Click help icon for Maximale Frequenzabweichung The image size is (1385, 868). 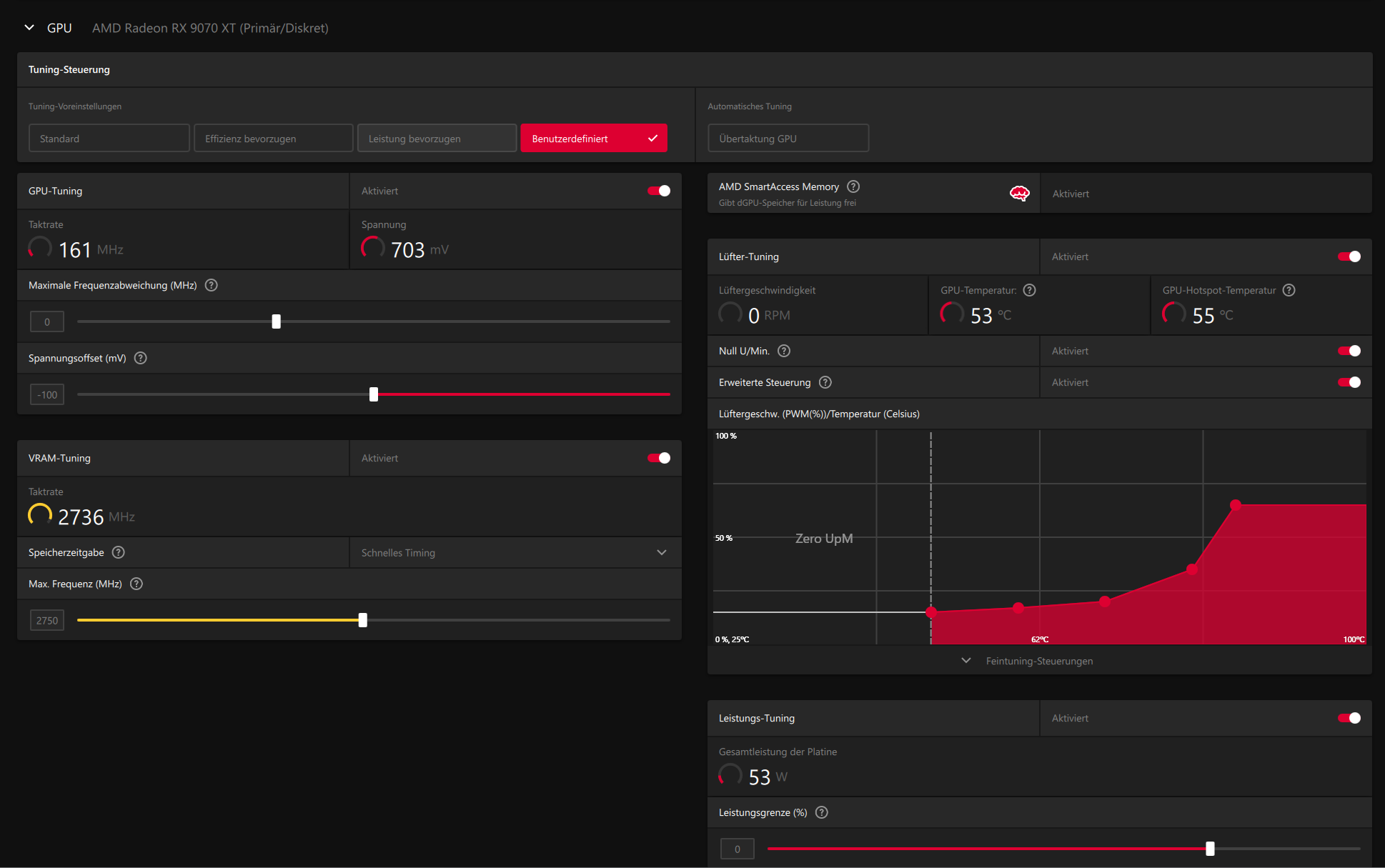211,285
